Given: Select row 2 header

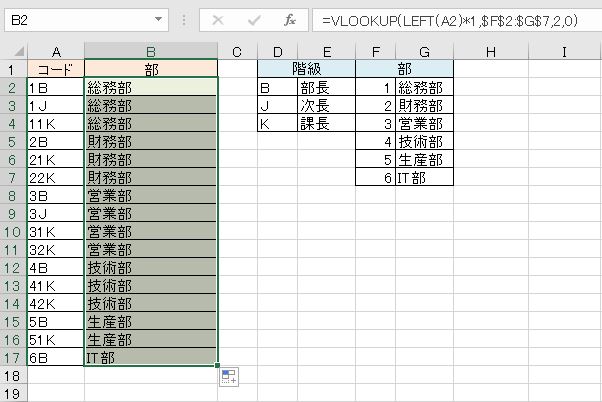Looking at the screenshot, I should [x=12, y=88].
